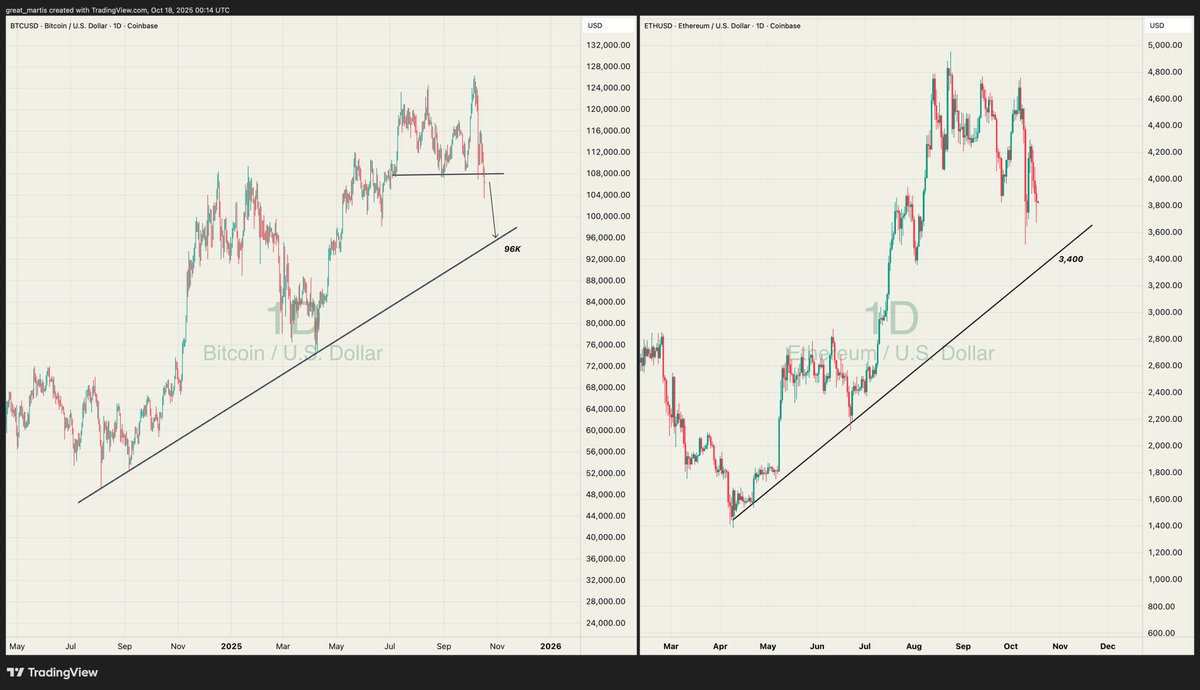Screen dimensions: 1200x690
Task: Click the Dec label on the Ethereum time axis
Action: [x=1107, y=646]
